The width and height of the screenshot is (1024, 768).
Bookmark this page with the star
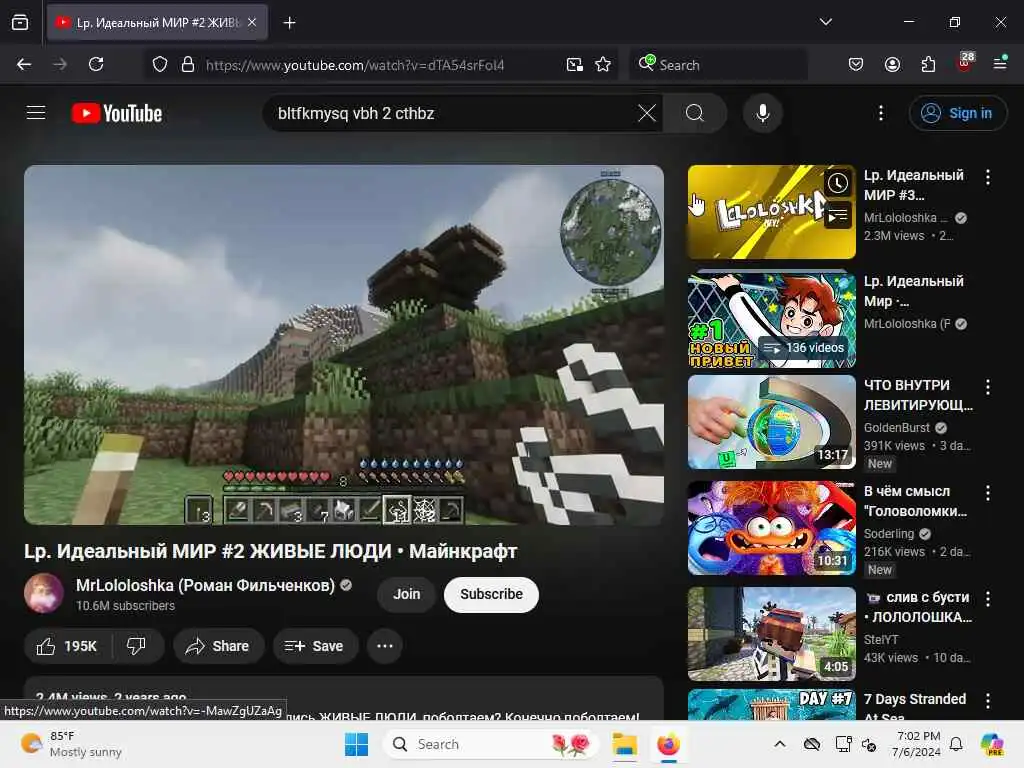click(603, 65)
